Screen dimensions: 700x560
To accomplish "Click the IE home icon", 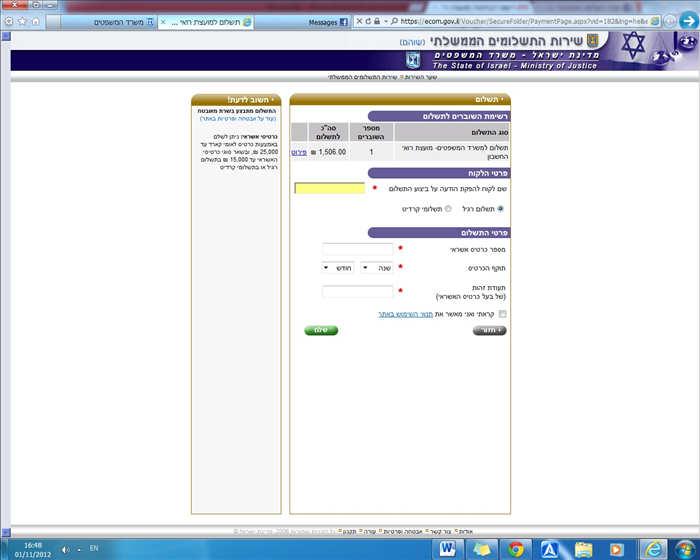I will pos(37,21).
